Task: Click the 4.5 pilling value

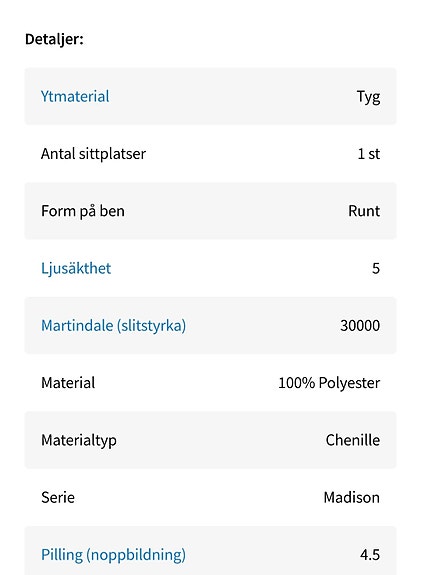Action: coord(370,554)
